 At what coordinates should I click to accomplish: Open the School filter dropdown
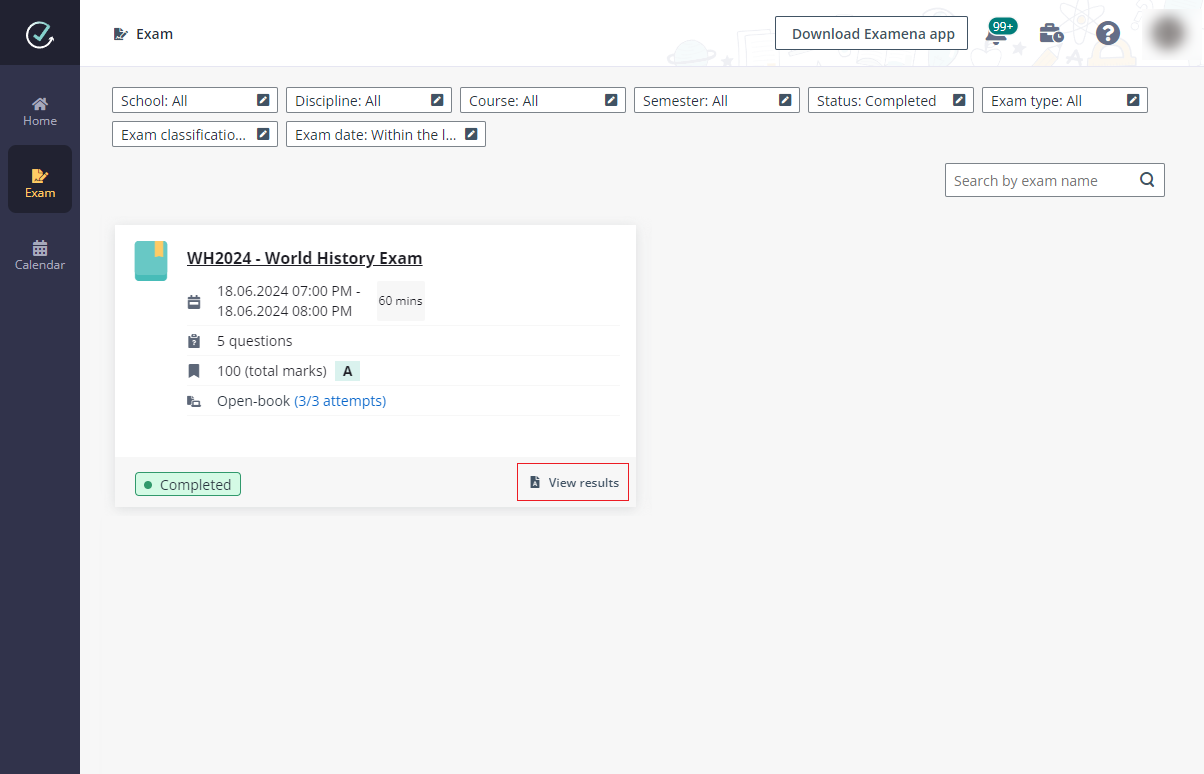pyautogui.click(x=195, y=101)
